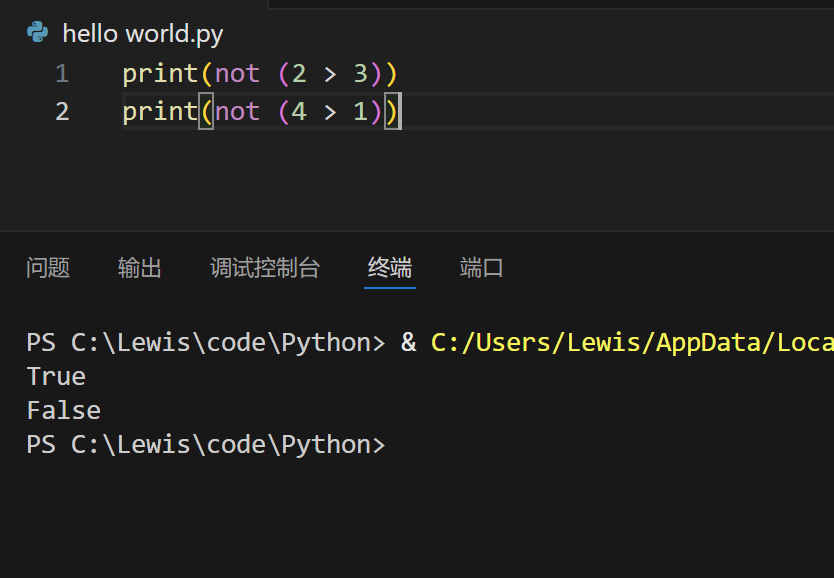Click the False output line in terminal
Viewport: 834px width, 578px height.
(x=63, y=411)
